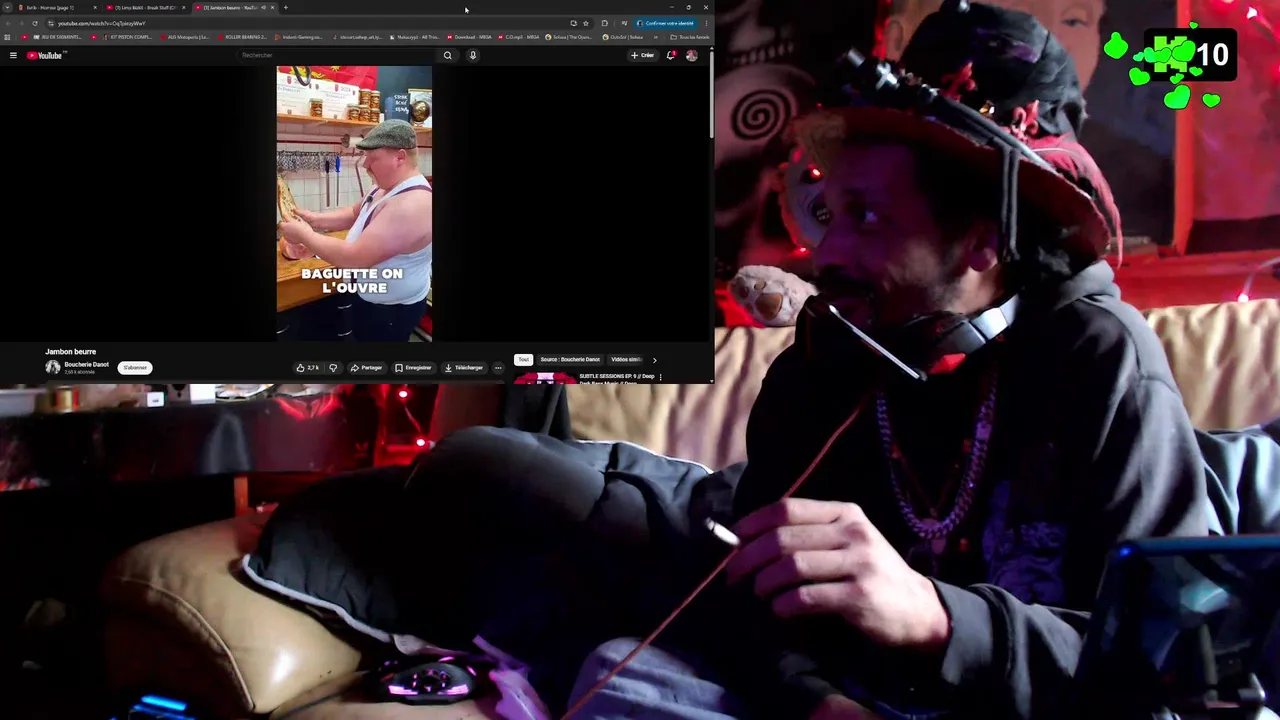This screenshot has height=720, width=1280.
Task: Open the Tous les favoris folder
Action: click(690, 37)
